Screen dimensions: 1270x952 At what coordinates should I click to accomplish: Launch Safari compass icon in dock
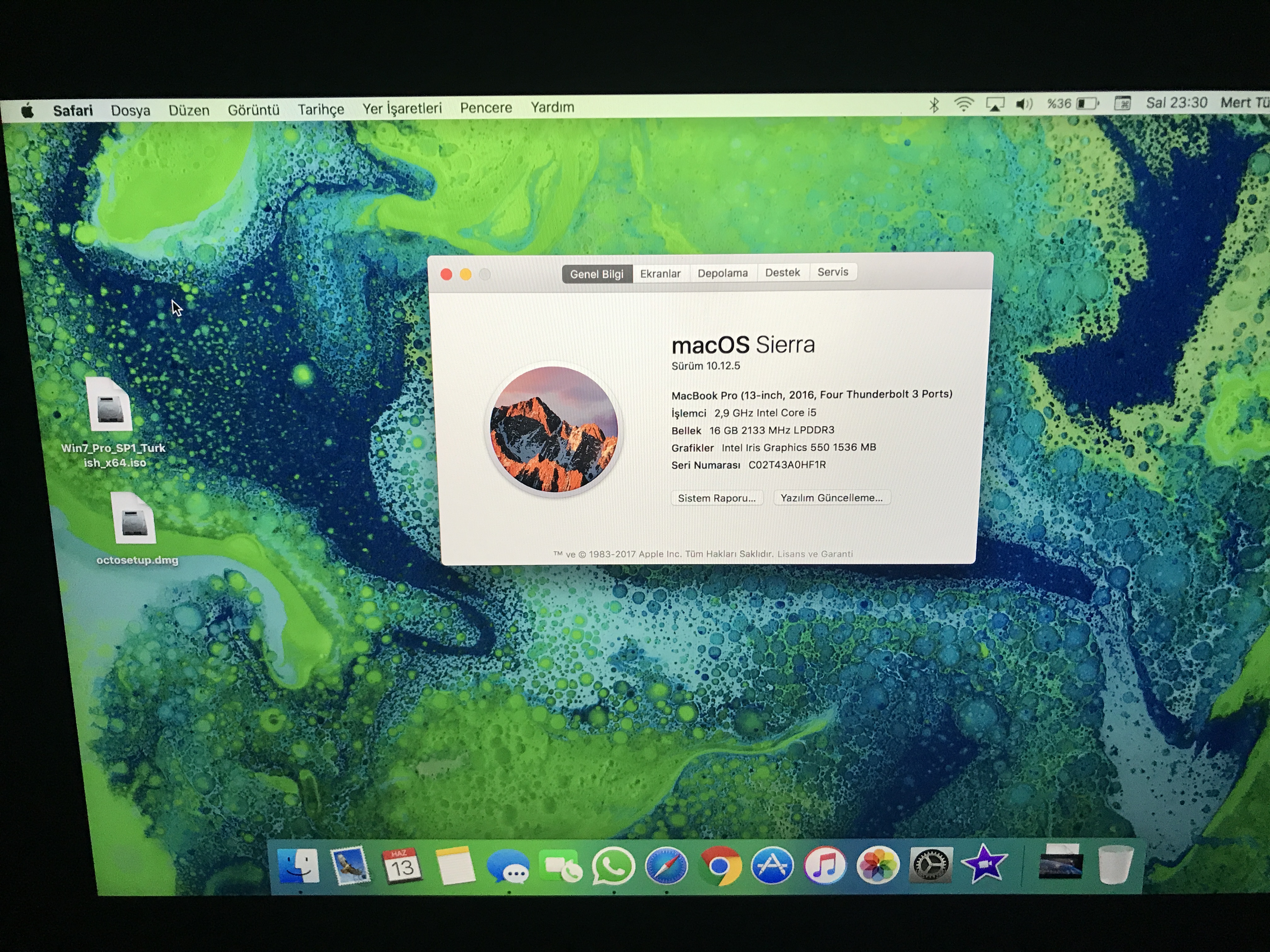pos(666,866)
